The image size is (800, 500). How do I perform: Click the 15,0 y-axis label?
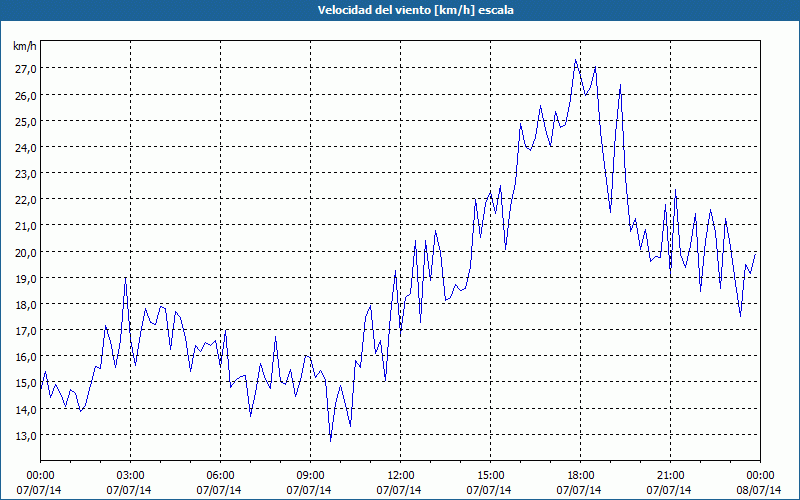[x=25, y=383]
